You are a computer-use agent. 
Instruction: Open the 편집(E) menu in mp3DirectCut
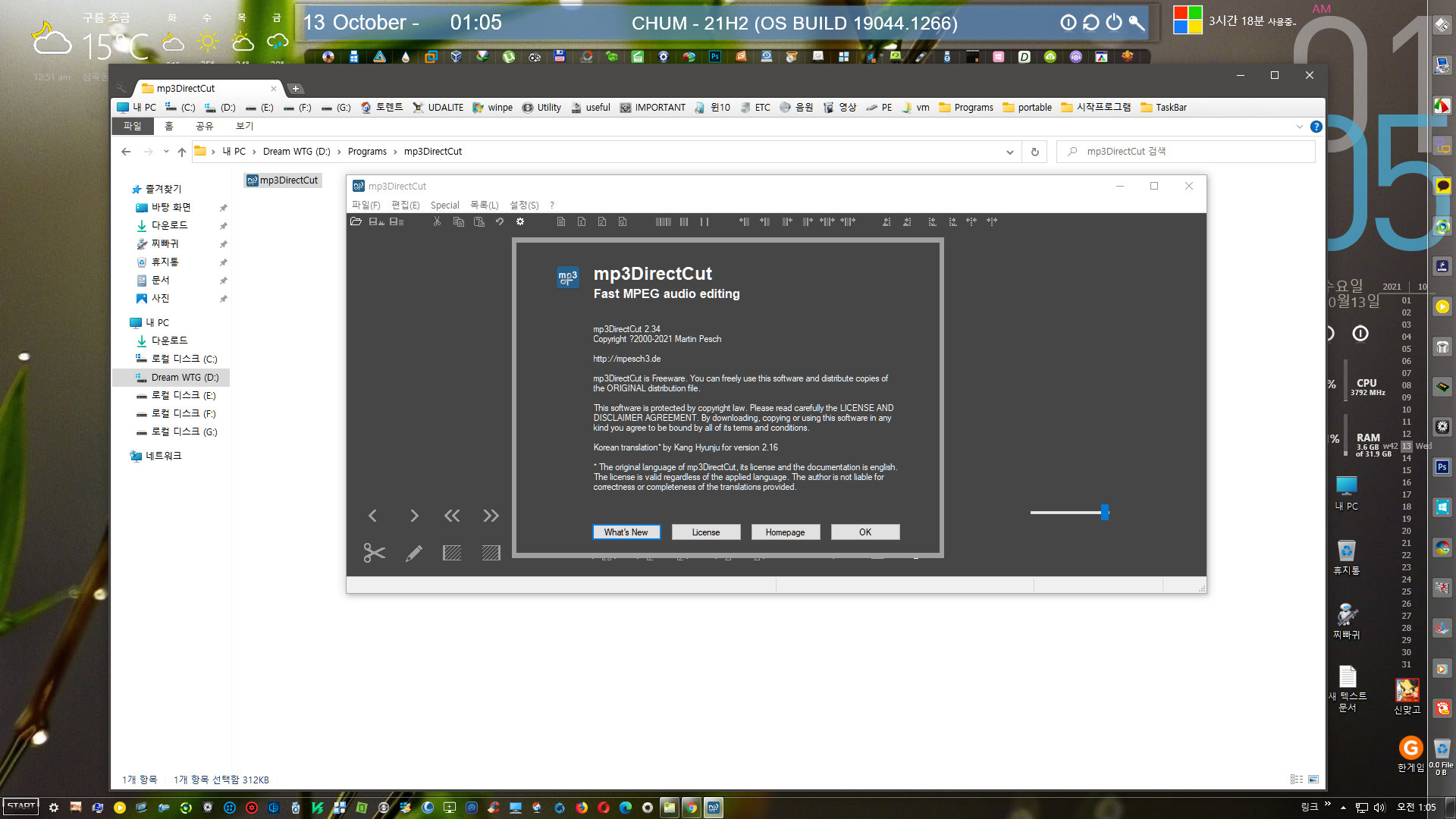[405, 205]
